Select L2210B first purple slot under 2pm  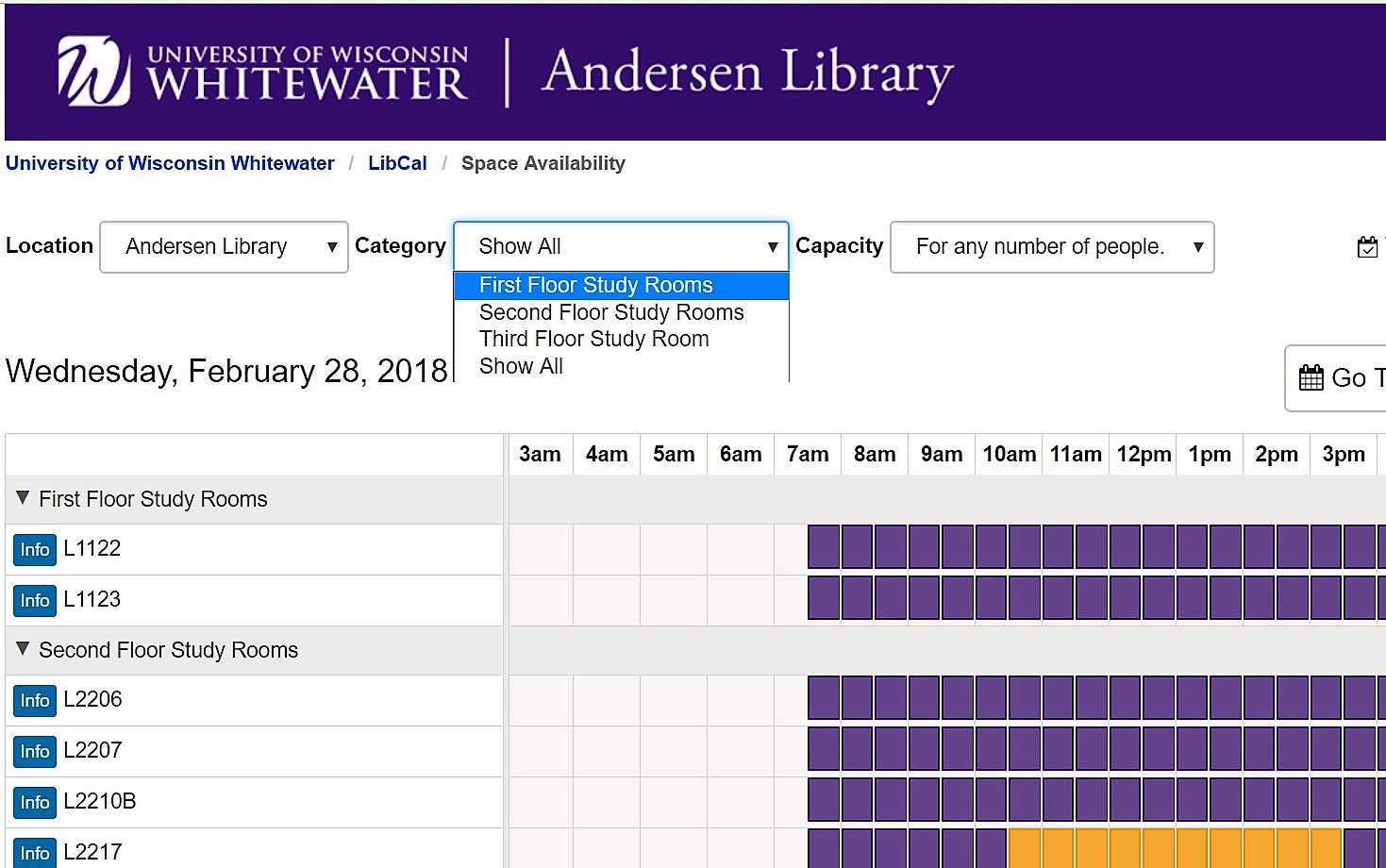pyautogui.click(x=1260, y=800)
